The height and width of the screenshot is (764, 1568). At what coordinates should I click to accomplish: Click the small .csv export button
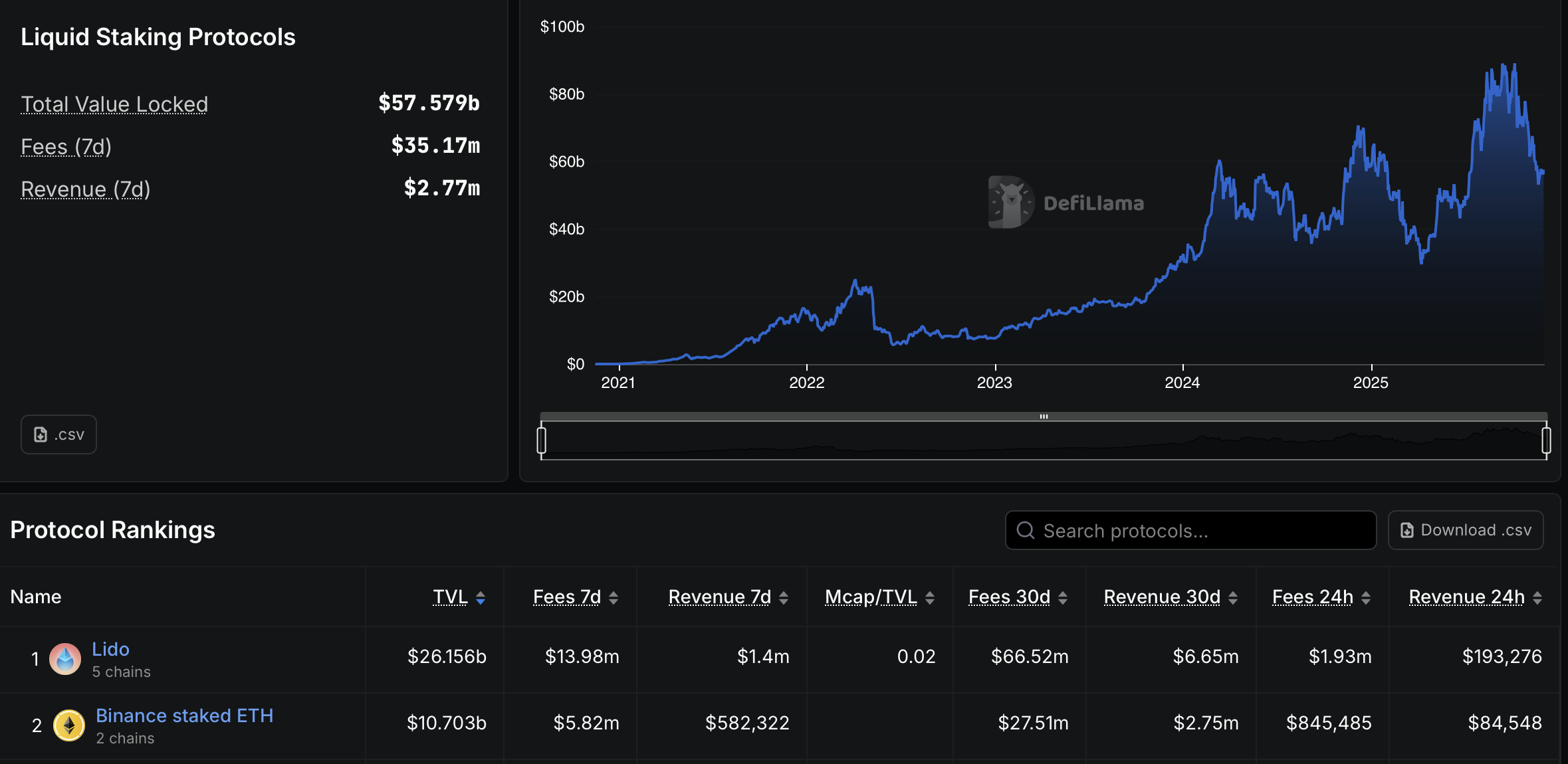pos(58,434)
